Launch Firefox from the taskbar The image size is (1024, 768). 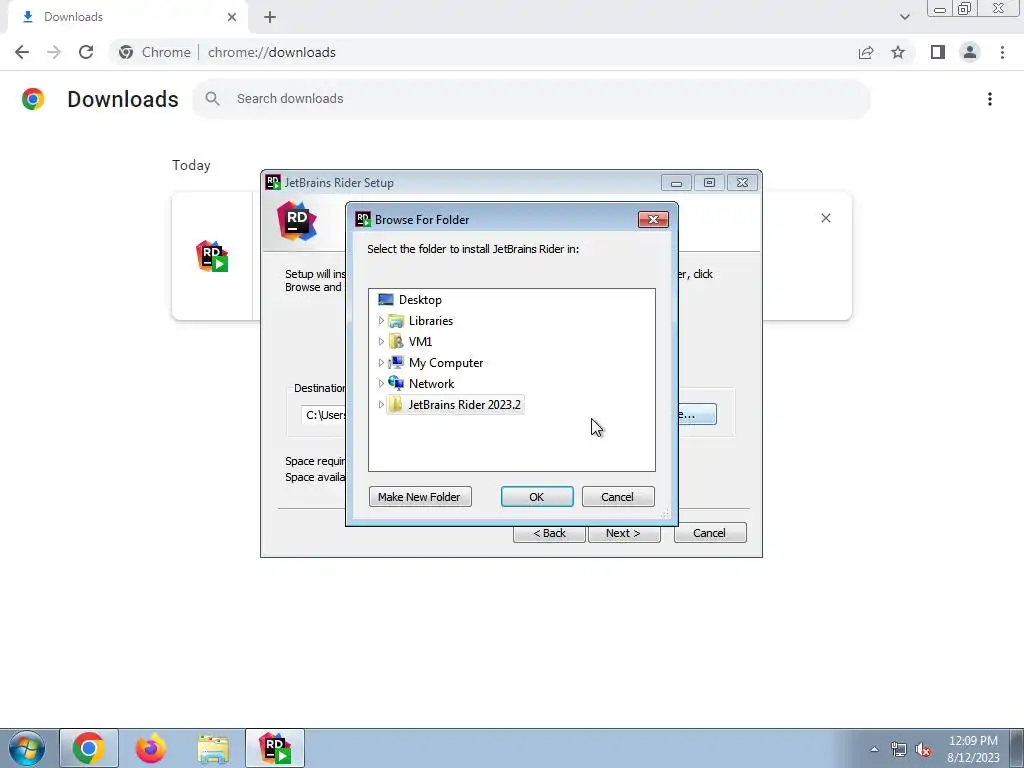pyautogui.click(x=150, y=748)
